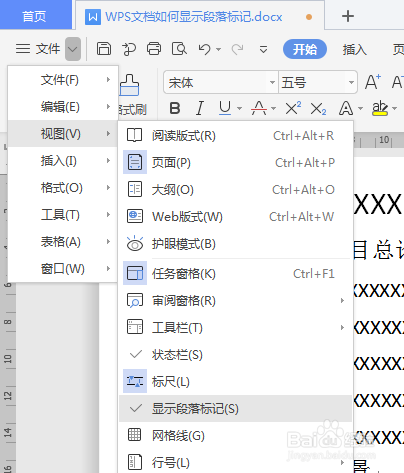The height and width of the screenshot is (473, 404).
Task: Open customize quick access toolbar dropdown
Action: click(x=263, y=50)
